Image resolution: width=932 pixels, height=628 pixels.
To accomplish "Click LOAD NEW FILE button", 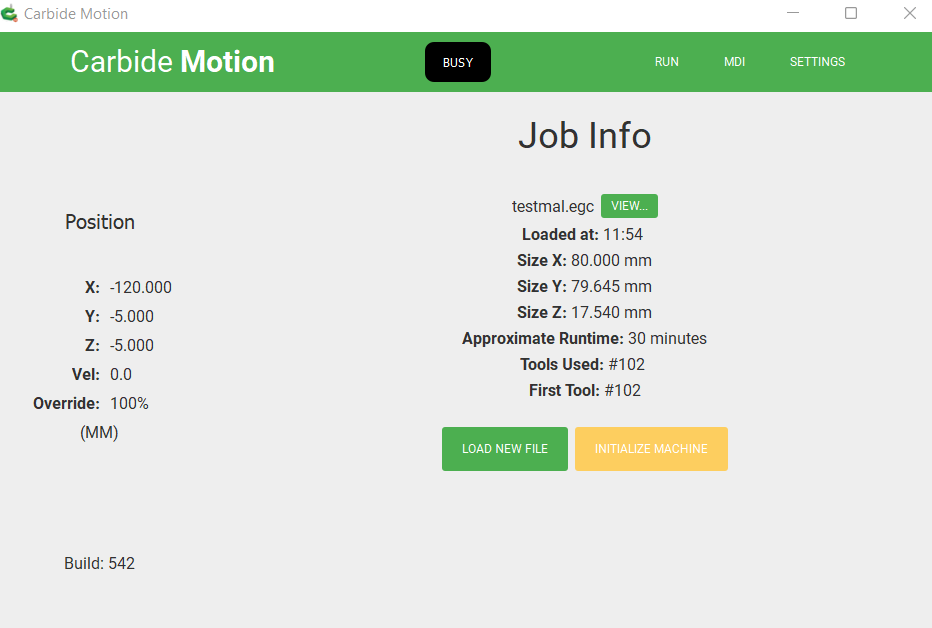I will coord(505,449).
